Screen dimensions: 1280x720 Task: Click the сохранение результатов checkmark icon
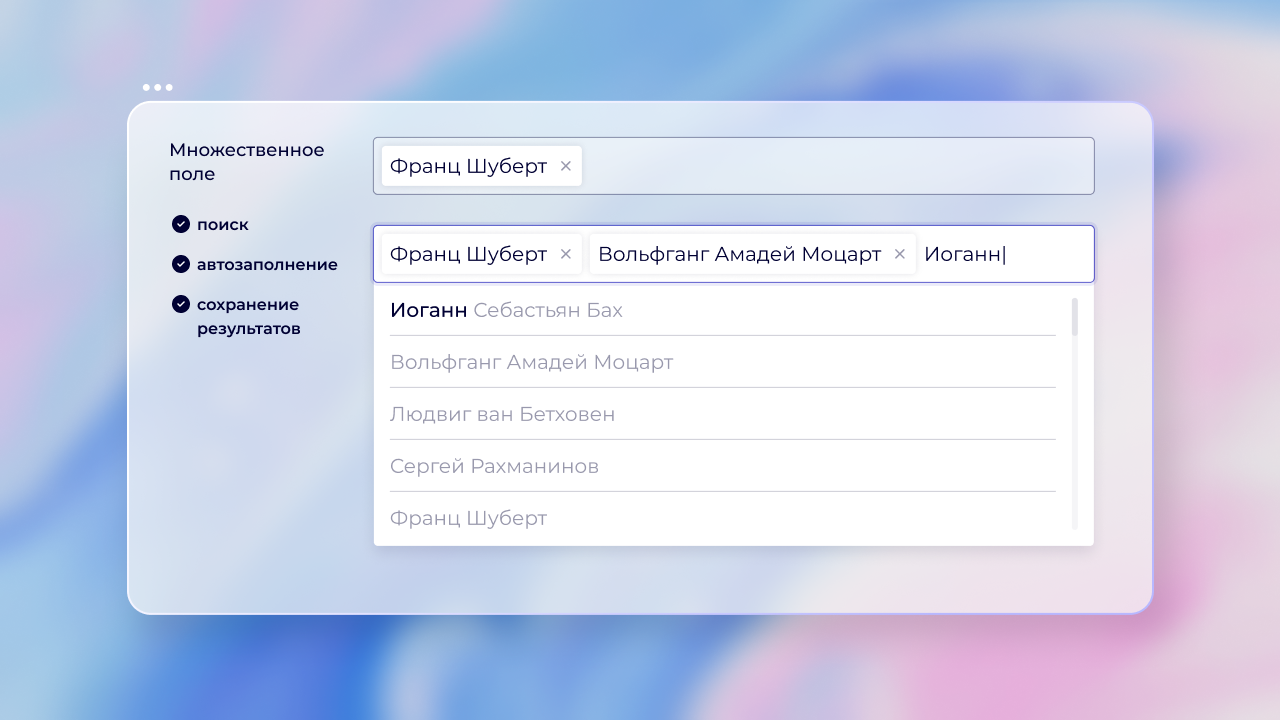(181, 304)
